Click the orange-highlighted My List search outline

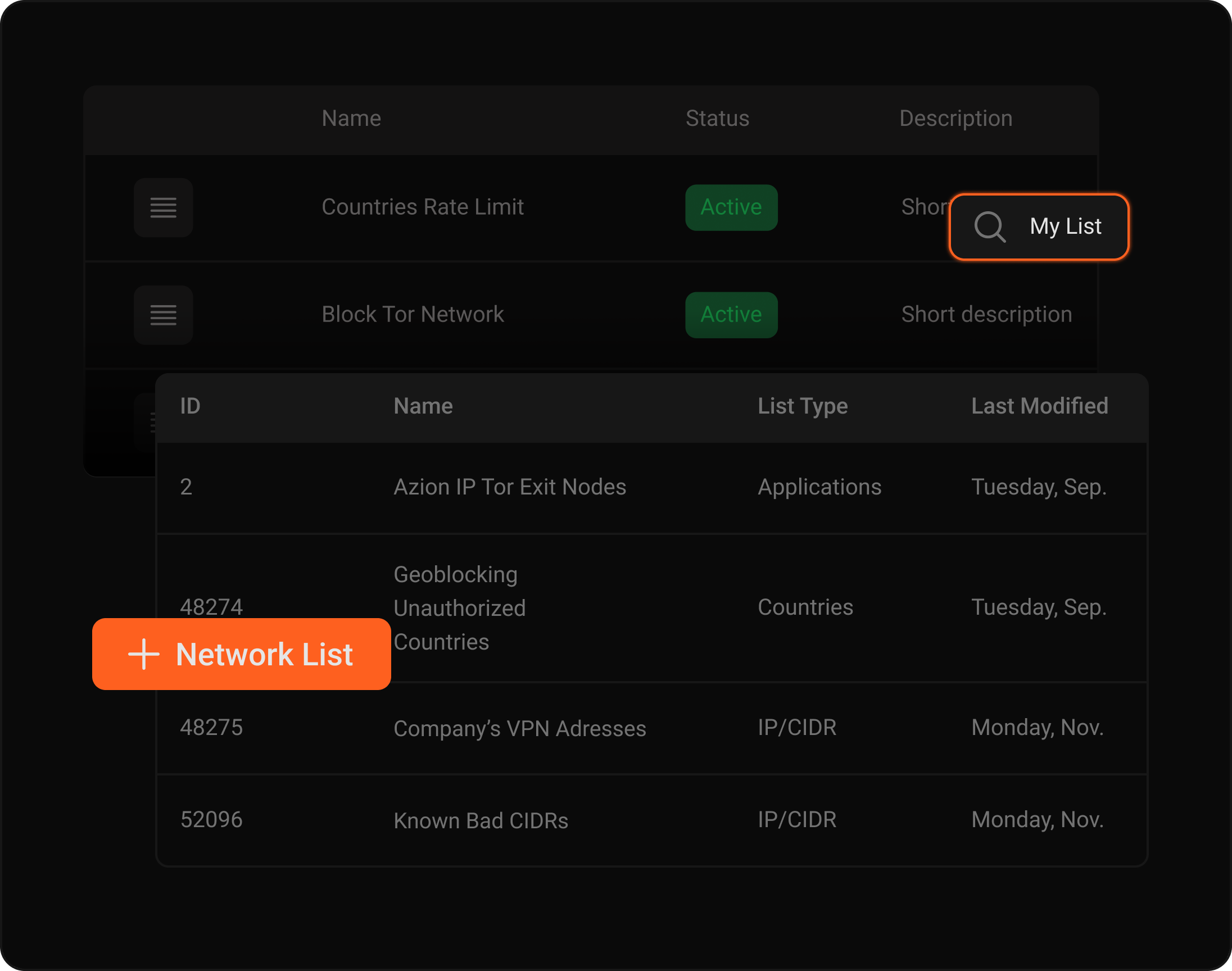click(x=1039, y=227)
